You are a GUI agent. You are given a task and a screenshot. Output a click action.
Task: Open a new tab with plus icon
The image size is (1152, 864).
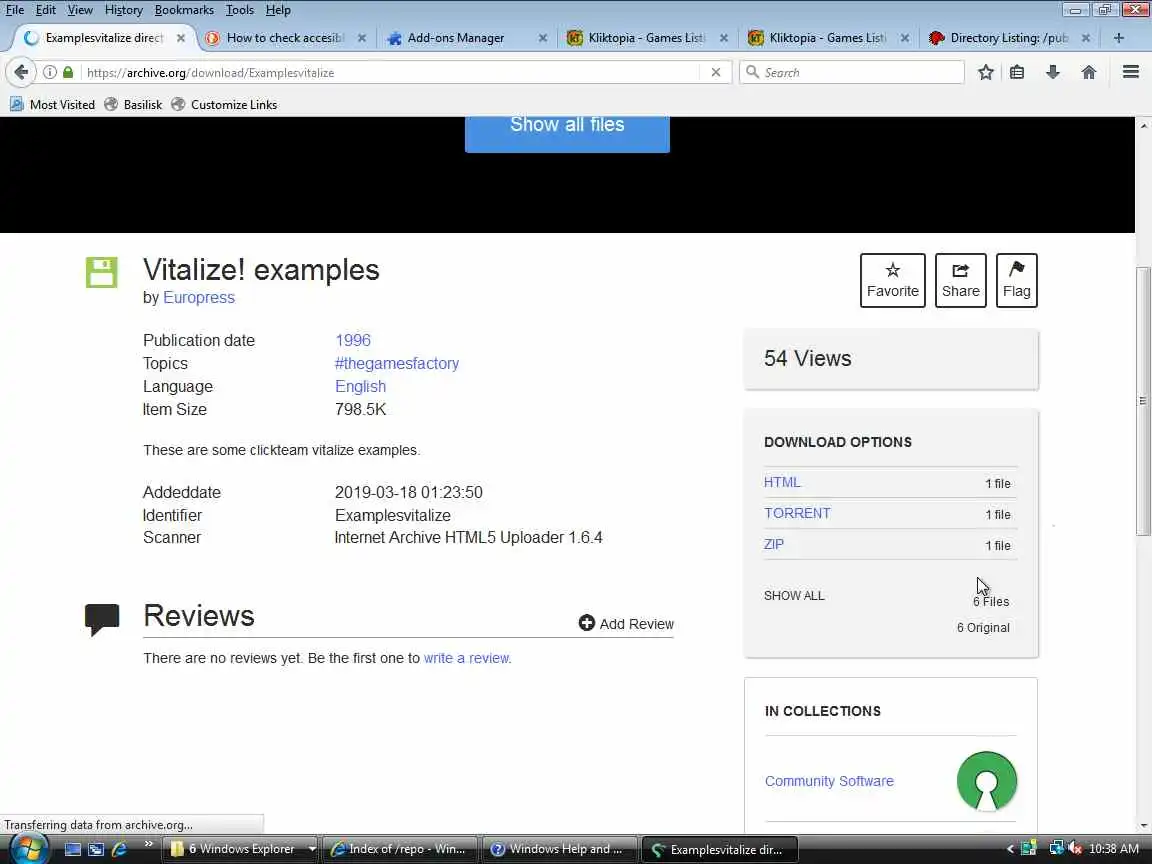[x=1119, y=37]
